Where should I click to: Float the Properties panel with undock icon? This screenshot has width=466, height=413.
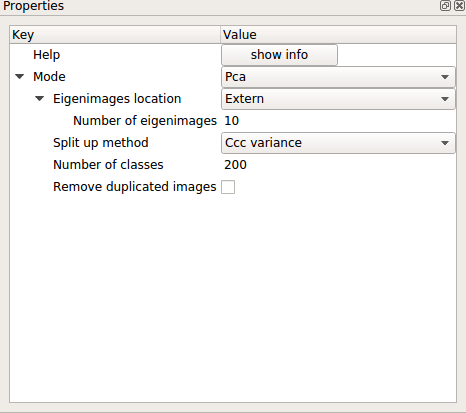445,6
